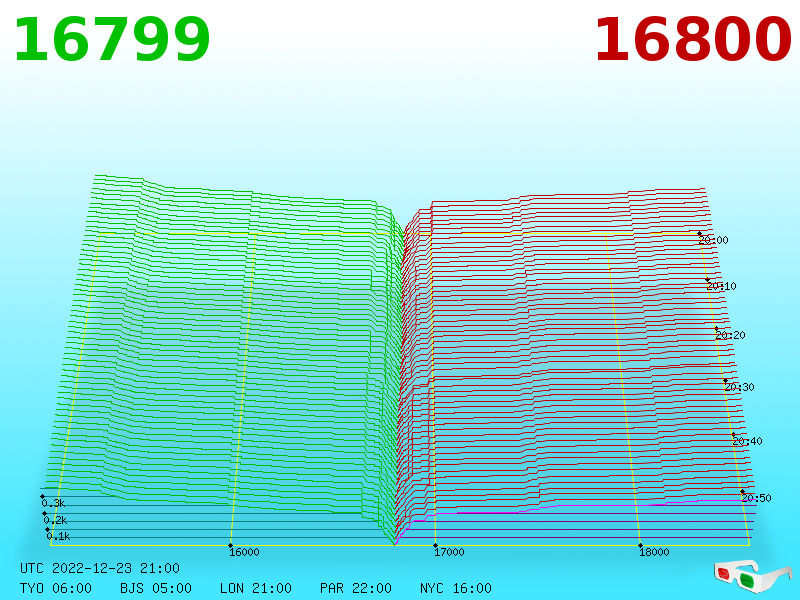Click the 20:00 time axis marker
This screenshot has height=600, width=800.
(x=713, y=240)
